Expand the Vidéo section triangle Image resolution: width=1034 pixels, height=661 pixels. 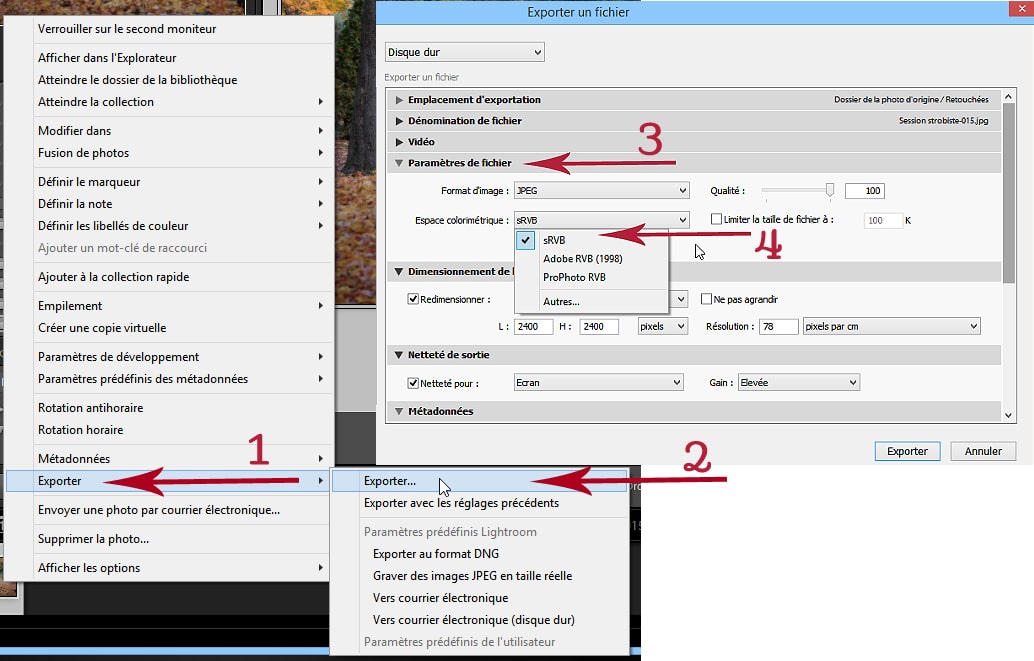(x=400, y=142)
